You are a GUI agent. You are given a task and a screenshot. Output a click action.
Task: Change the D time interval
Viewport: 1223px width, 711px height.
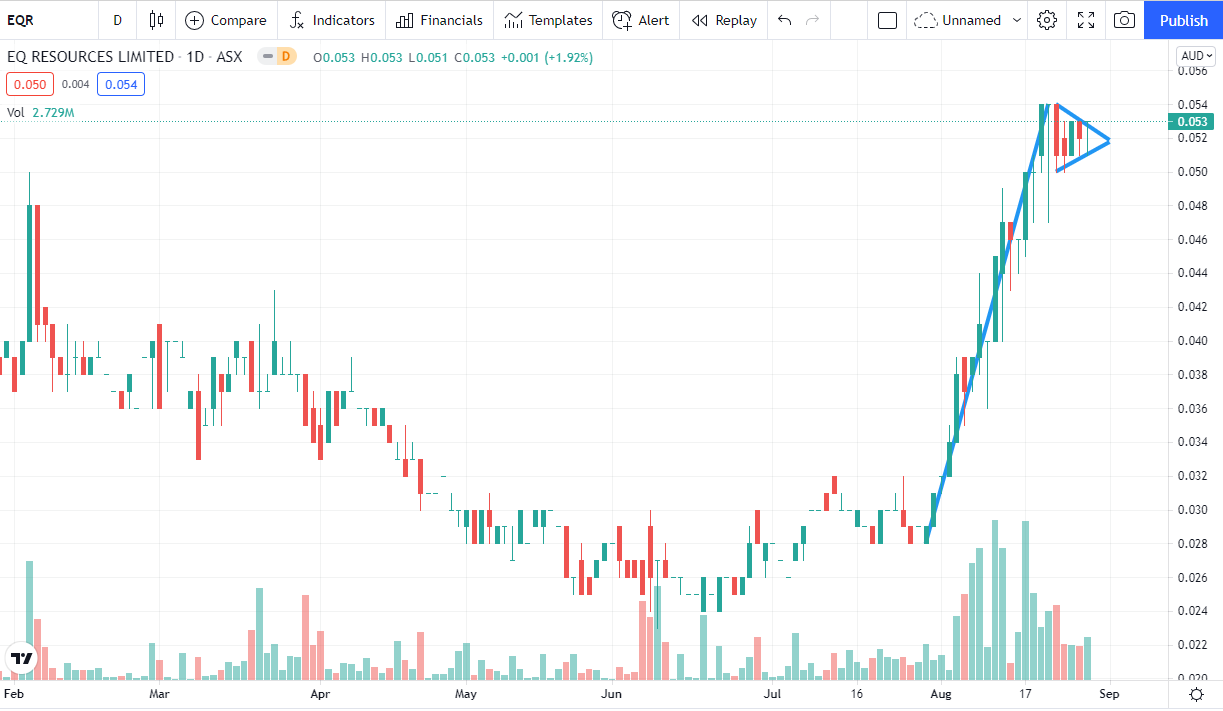[118, 20]
